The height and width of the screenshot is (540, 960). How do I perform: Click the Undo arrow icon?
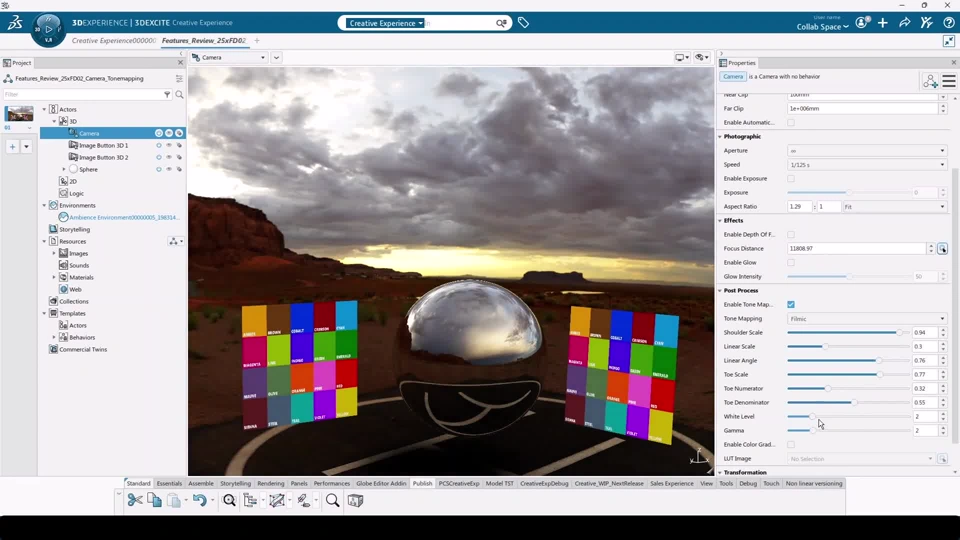[x=199, y=500]
